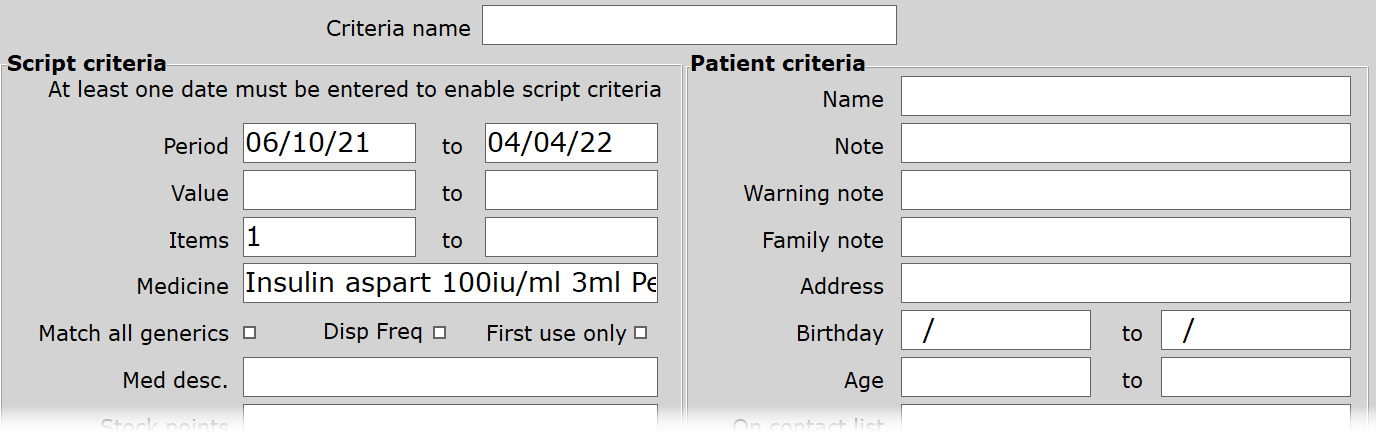This screenshot has height=436, width=1376.
Task: Click the Medicine field with Insulin aspart
Action: [x=450, y=283]
